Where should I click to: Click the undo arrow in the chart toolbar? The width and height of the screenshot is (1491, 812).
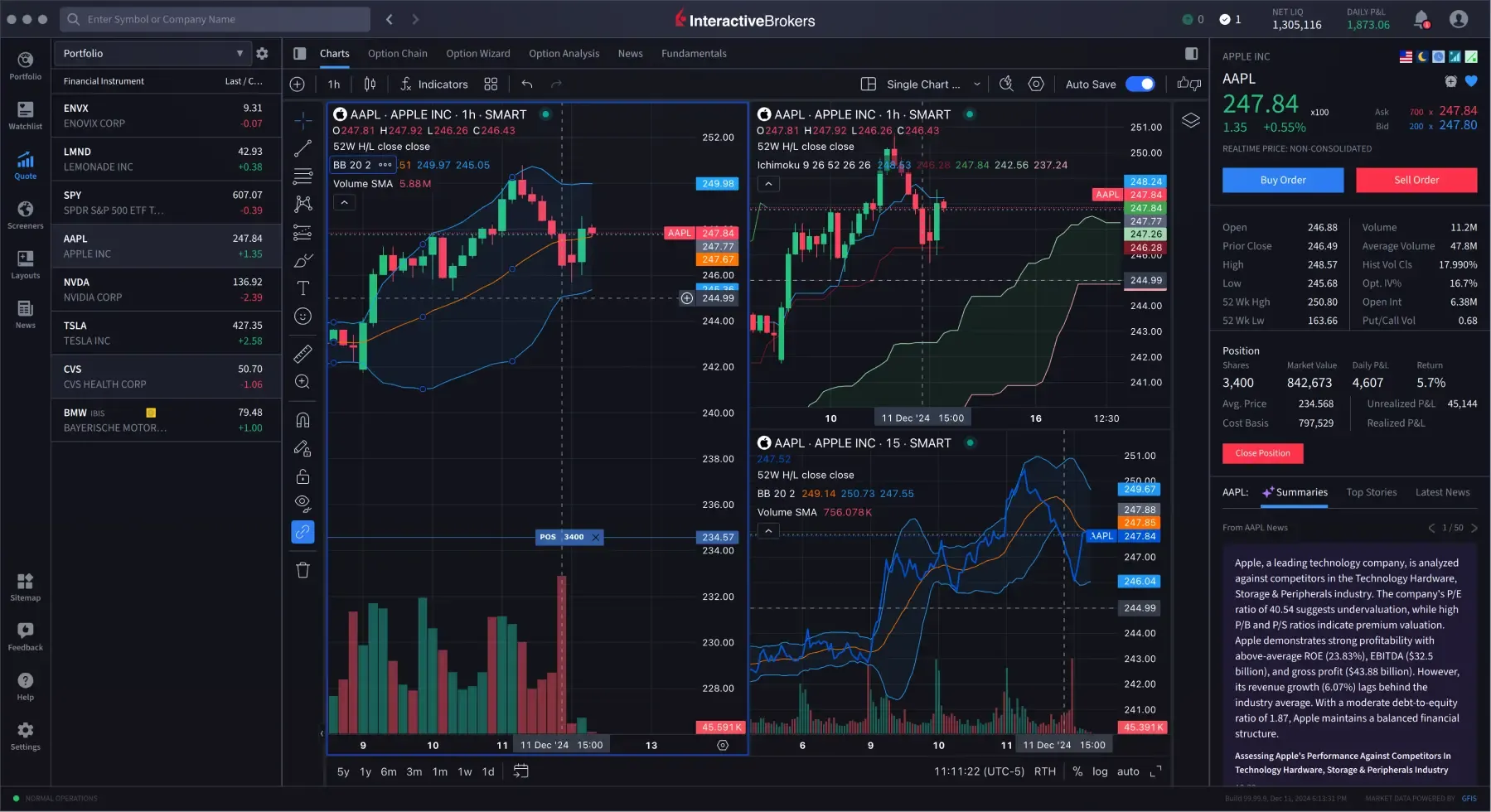(526, 84)
